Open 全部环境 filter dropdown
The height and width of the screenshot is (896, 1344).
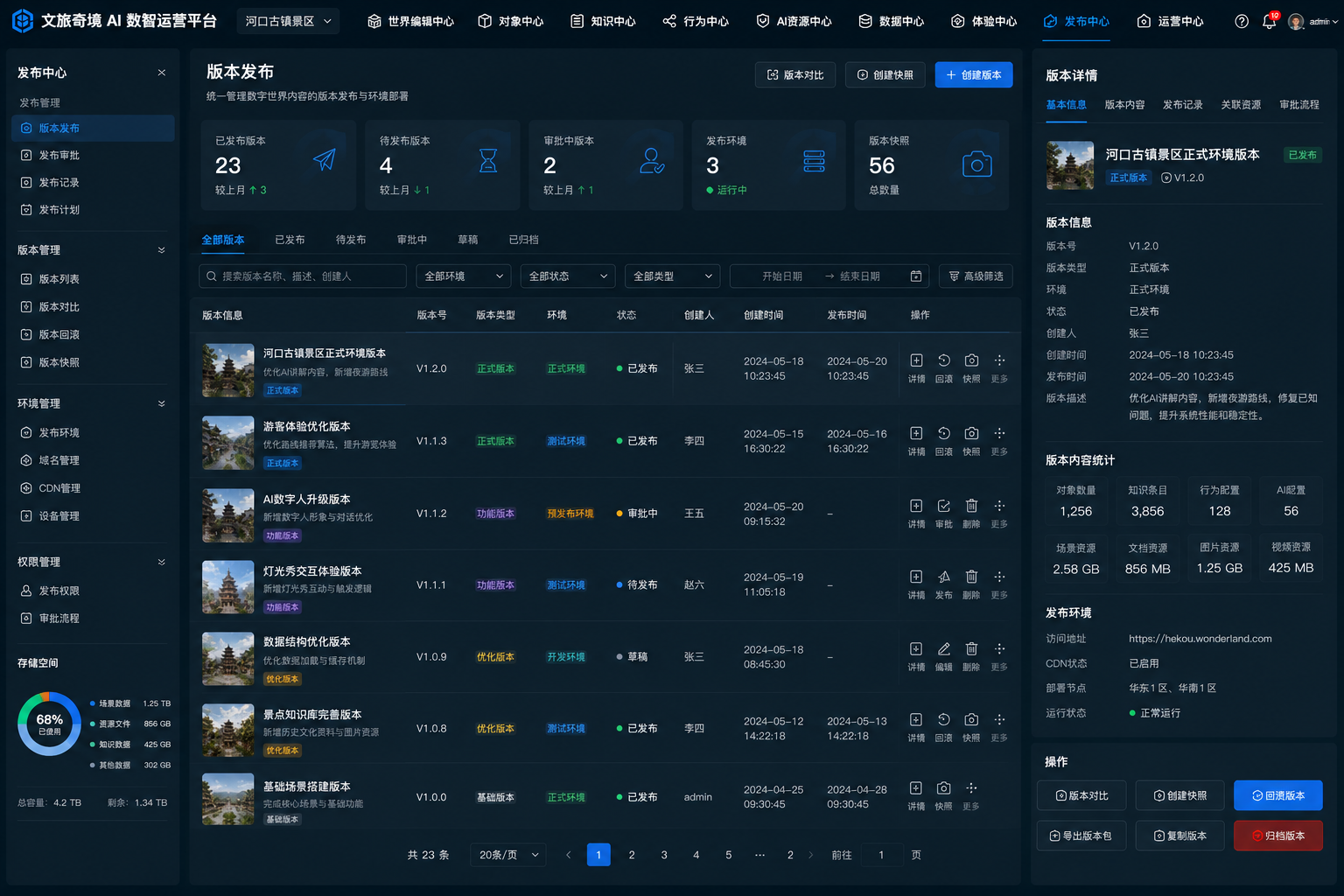[x=463, y=276]
